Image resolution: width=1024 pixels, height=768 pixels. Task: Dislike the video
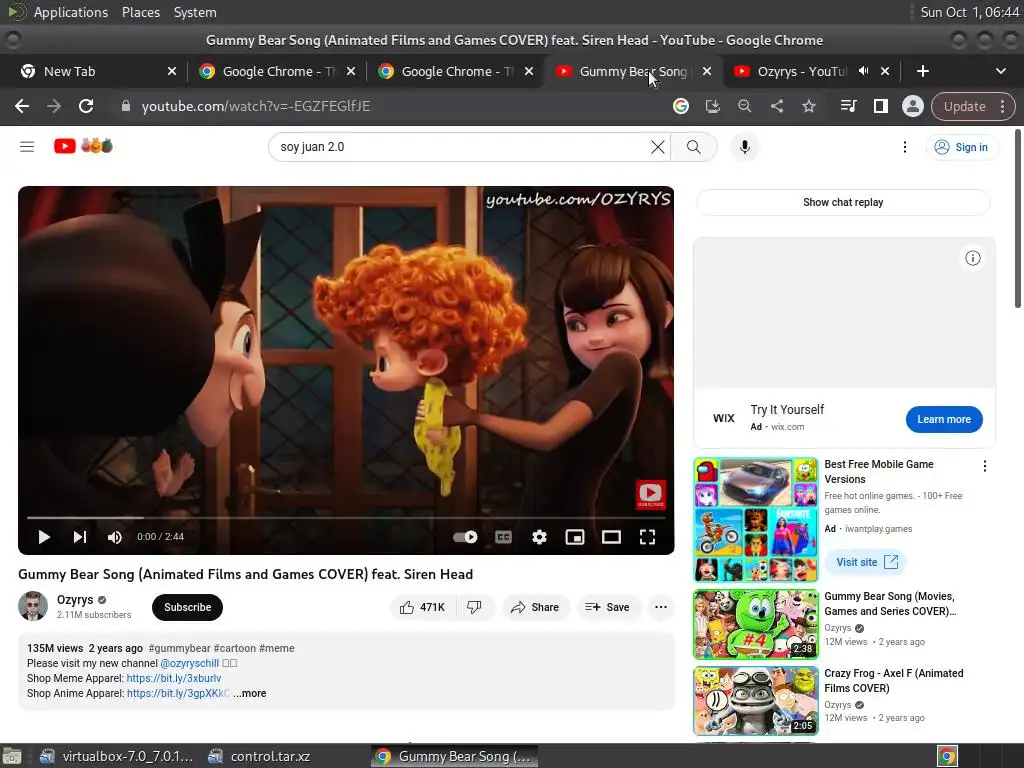coord(475,607)
